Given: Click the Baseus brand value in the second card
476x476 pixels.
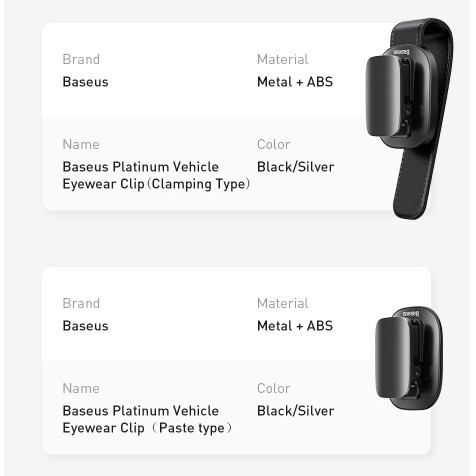Looking at the screenshot, I should click(x=85, y=326).
